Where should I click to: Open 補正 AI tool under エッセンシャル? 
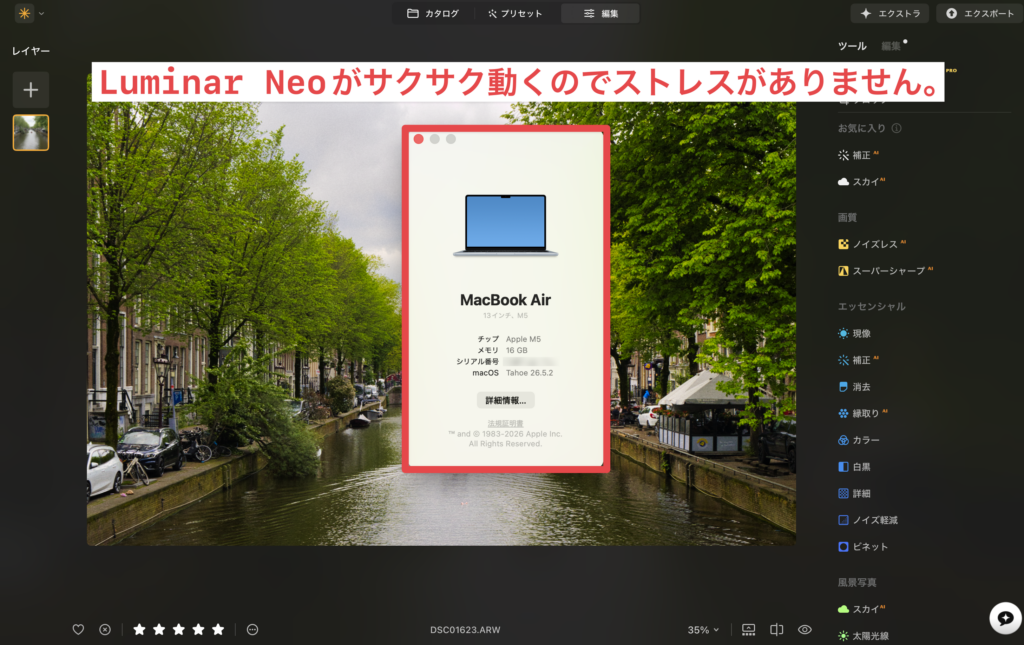pyautogui.click(x=859, y=360)
